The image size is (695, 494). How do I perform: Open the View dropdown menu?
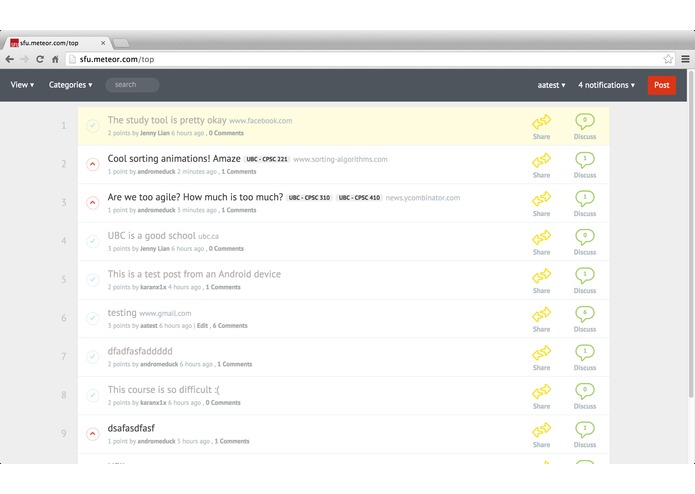(22, 85)
